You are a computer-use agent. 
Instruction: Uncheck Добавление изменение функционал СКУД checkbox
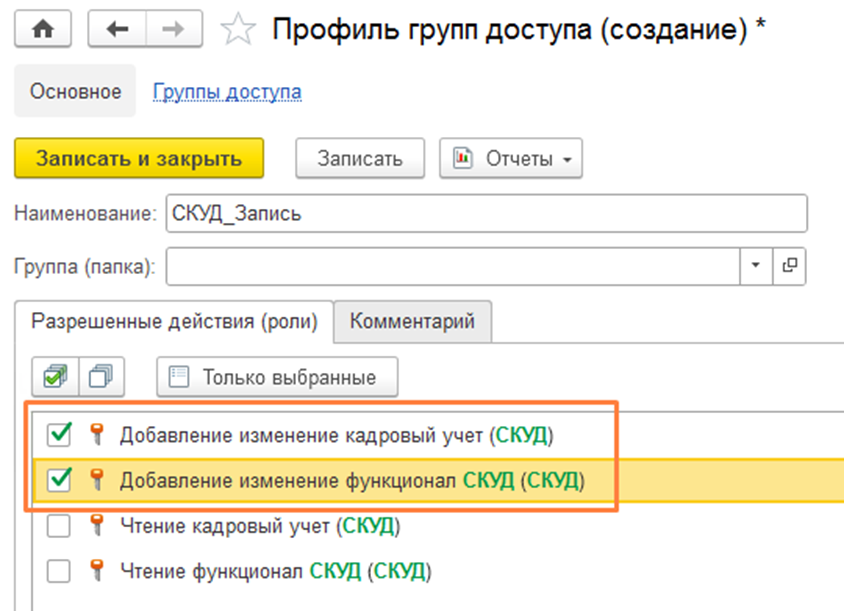[59, 480]
